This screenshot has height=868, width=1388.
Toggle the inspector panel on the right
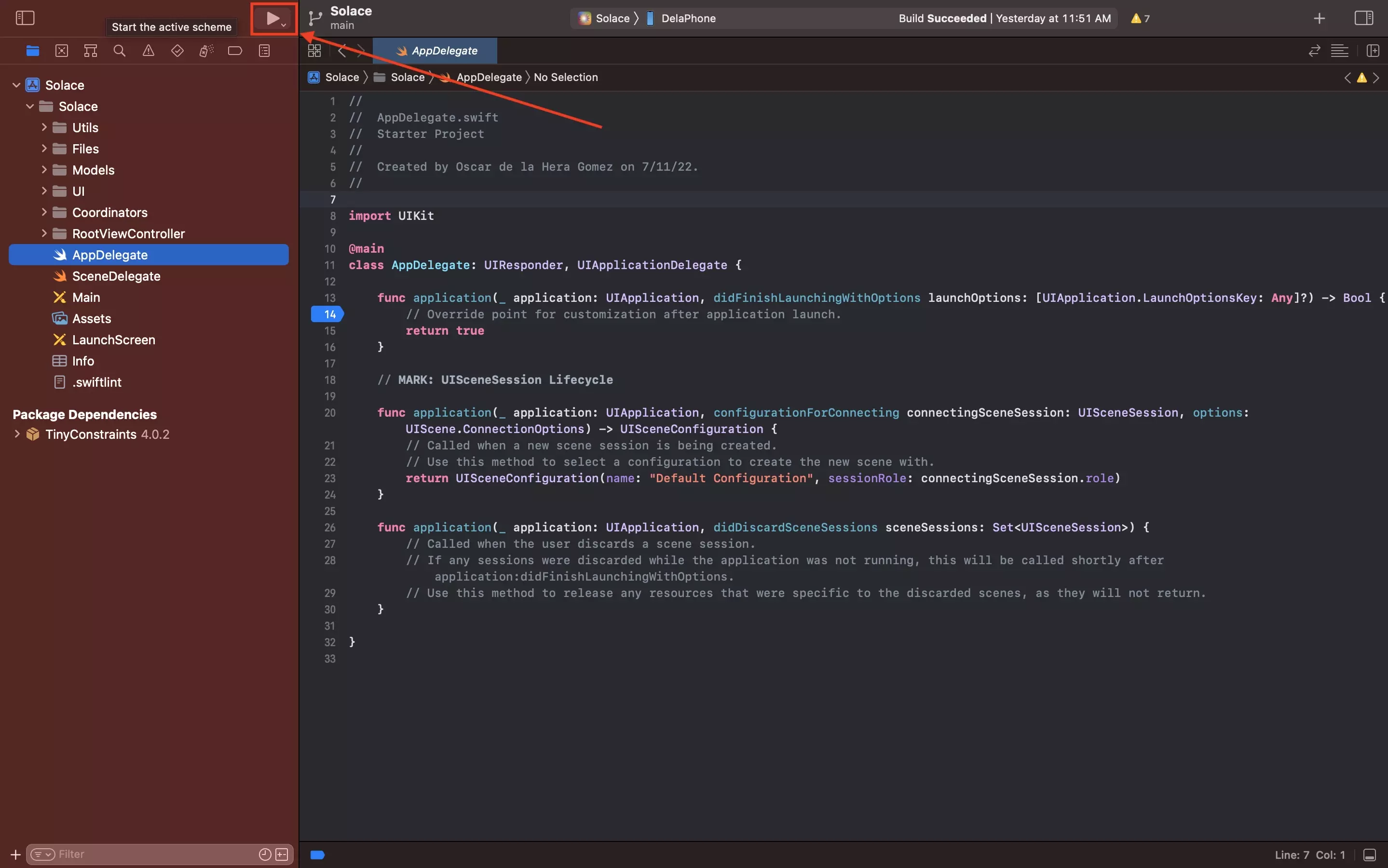pyautogui.click(x=1363, y=18)
